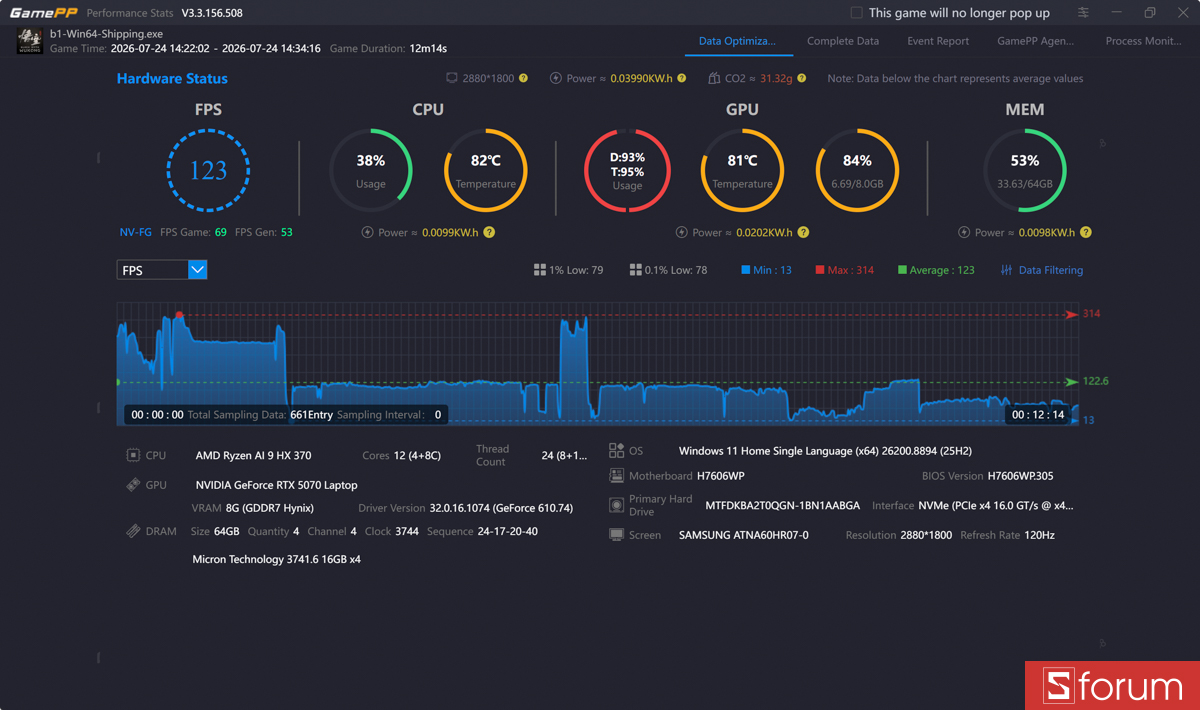Tick 'This game will no longer pop up' checkbox
1200x710 pixels.
click(856, 13)
